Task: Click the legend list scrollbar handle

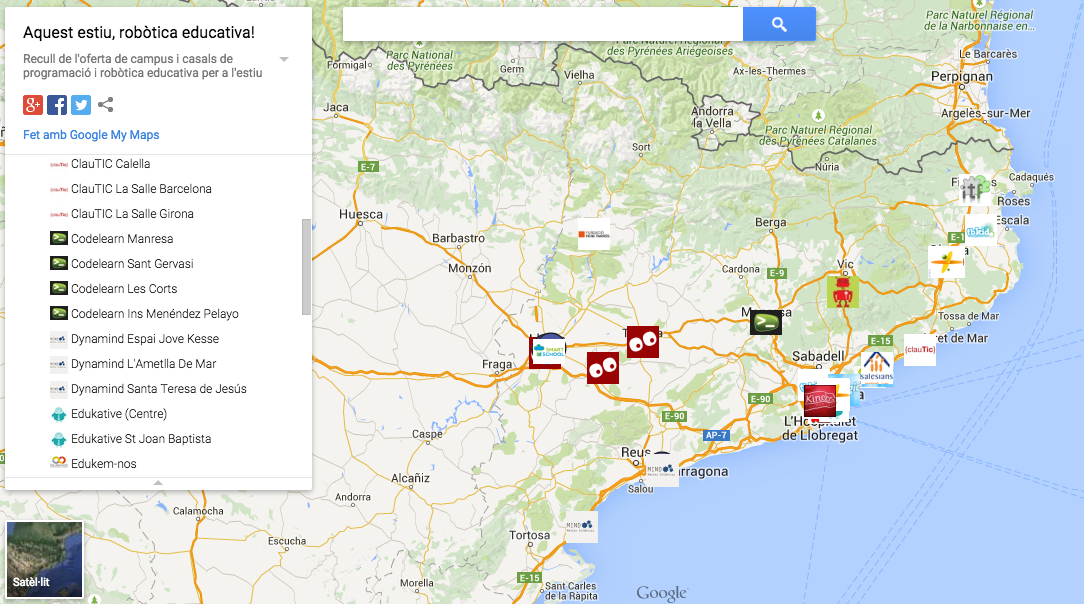Action: pos(306,267)
